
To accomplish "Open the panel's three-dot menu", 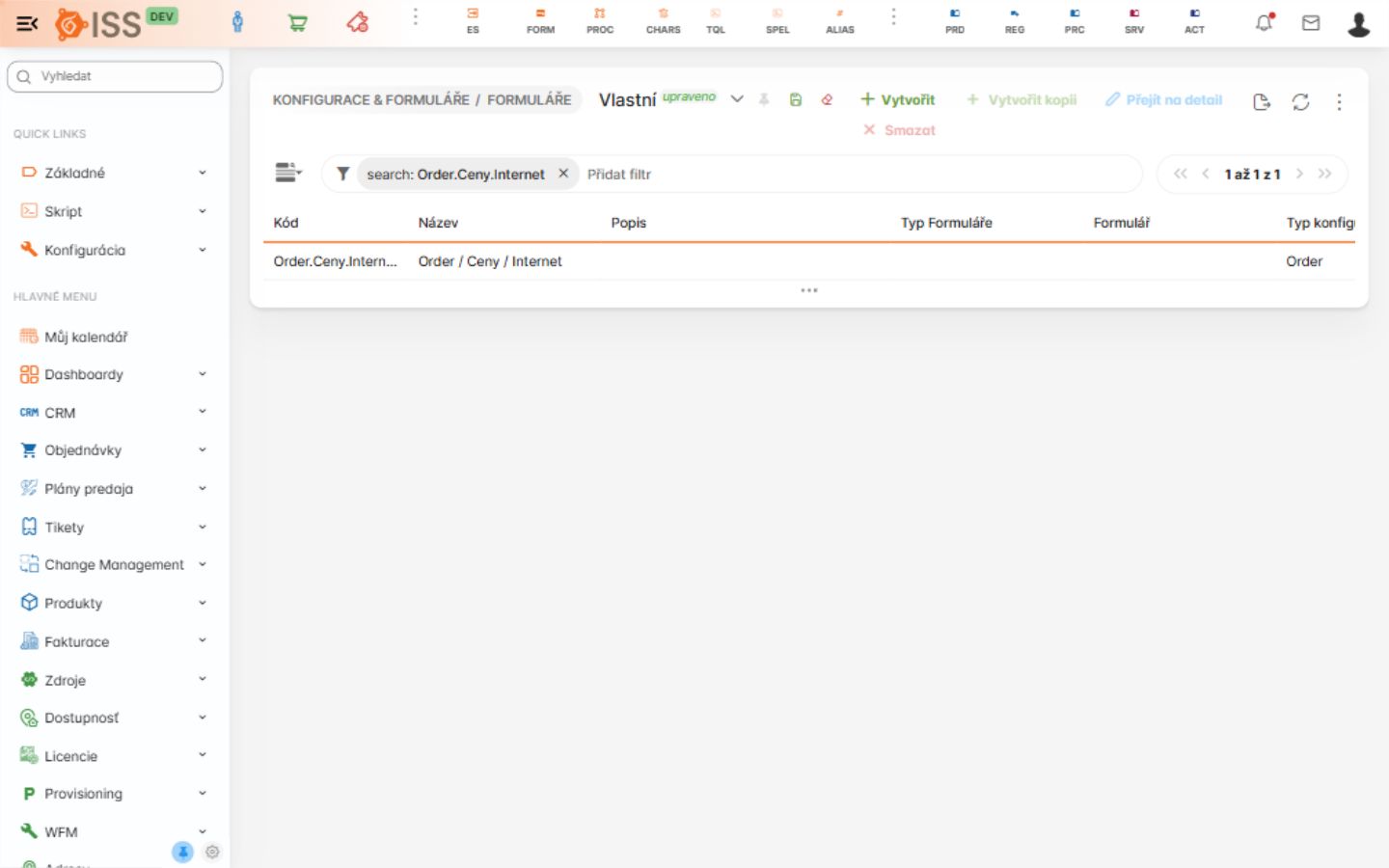I will tap(1339, 101).
